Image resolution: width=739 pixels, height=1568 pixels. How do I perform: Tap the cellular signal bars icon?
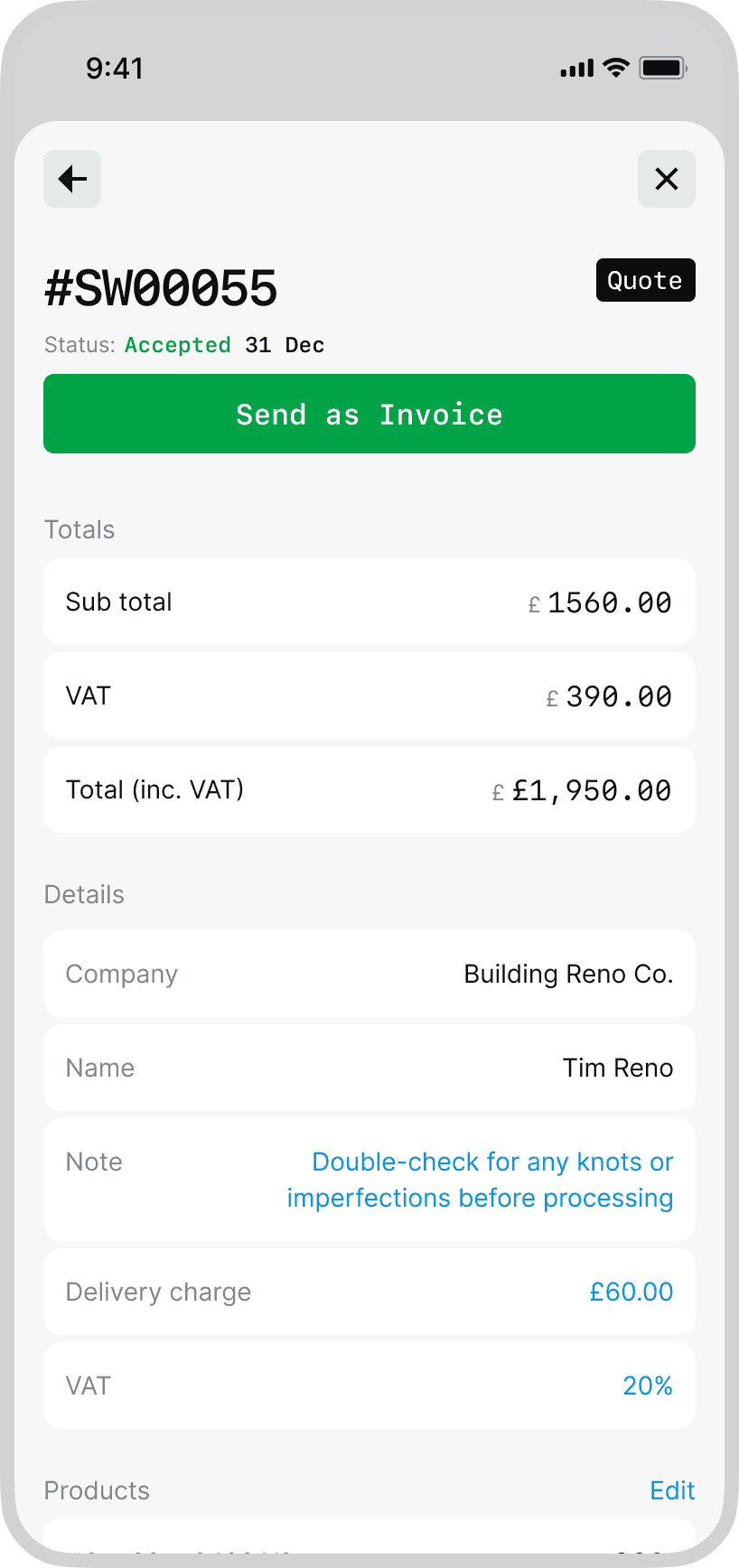tap(576, 69)
